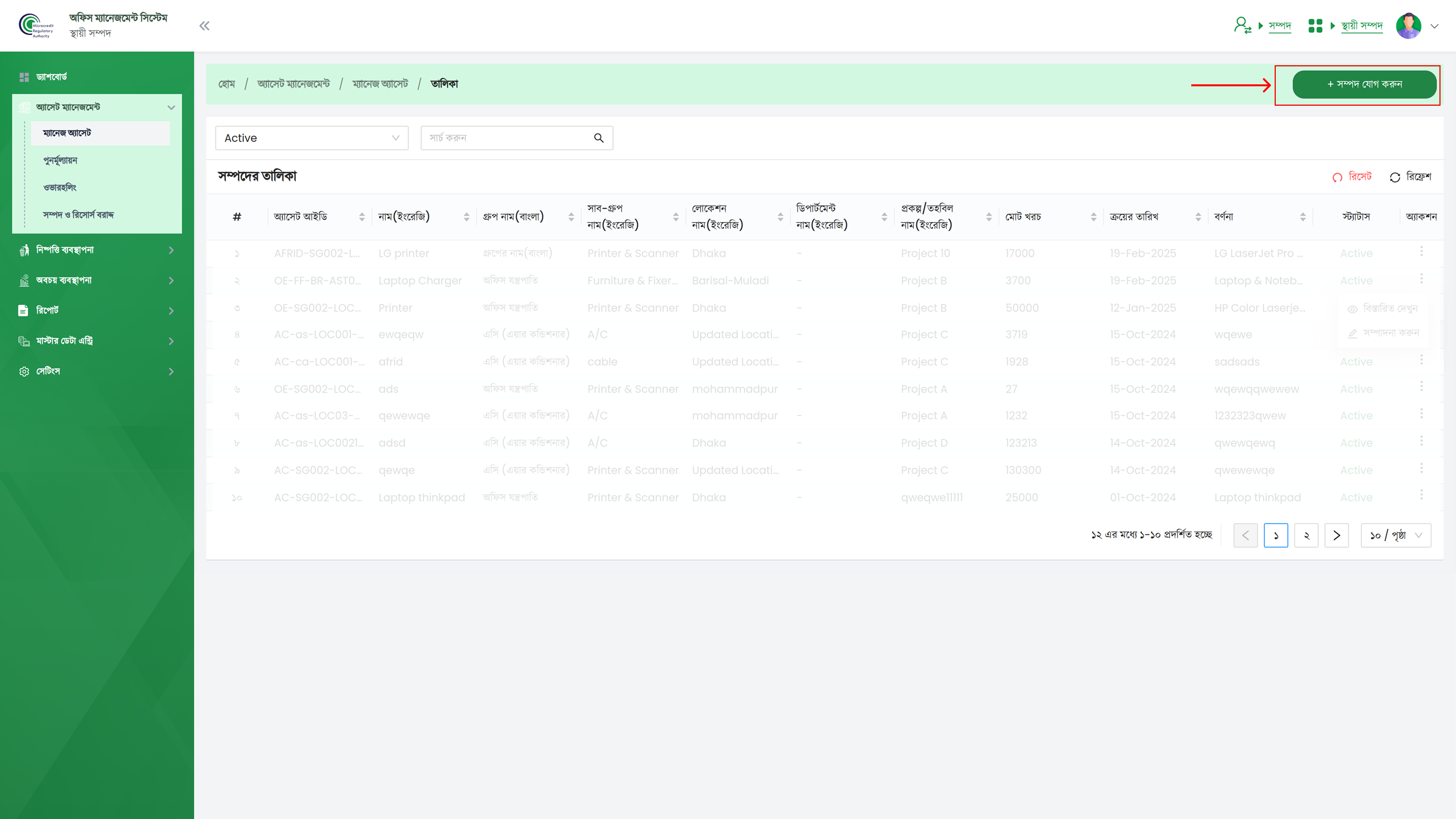Click the নিষ্পত্তি ব্যবস্থাপনা sidebar icon
The height and width of the screenshot is (819, 1456).
point(24,250)
